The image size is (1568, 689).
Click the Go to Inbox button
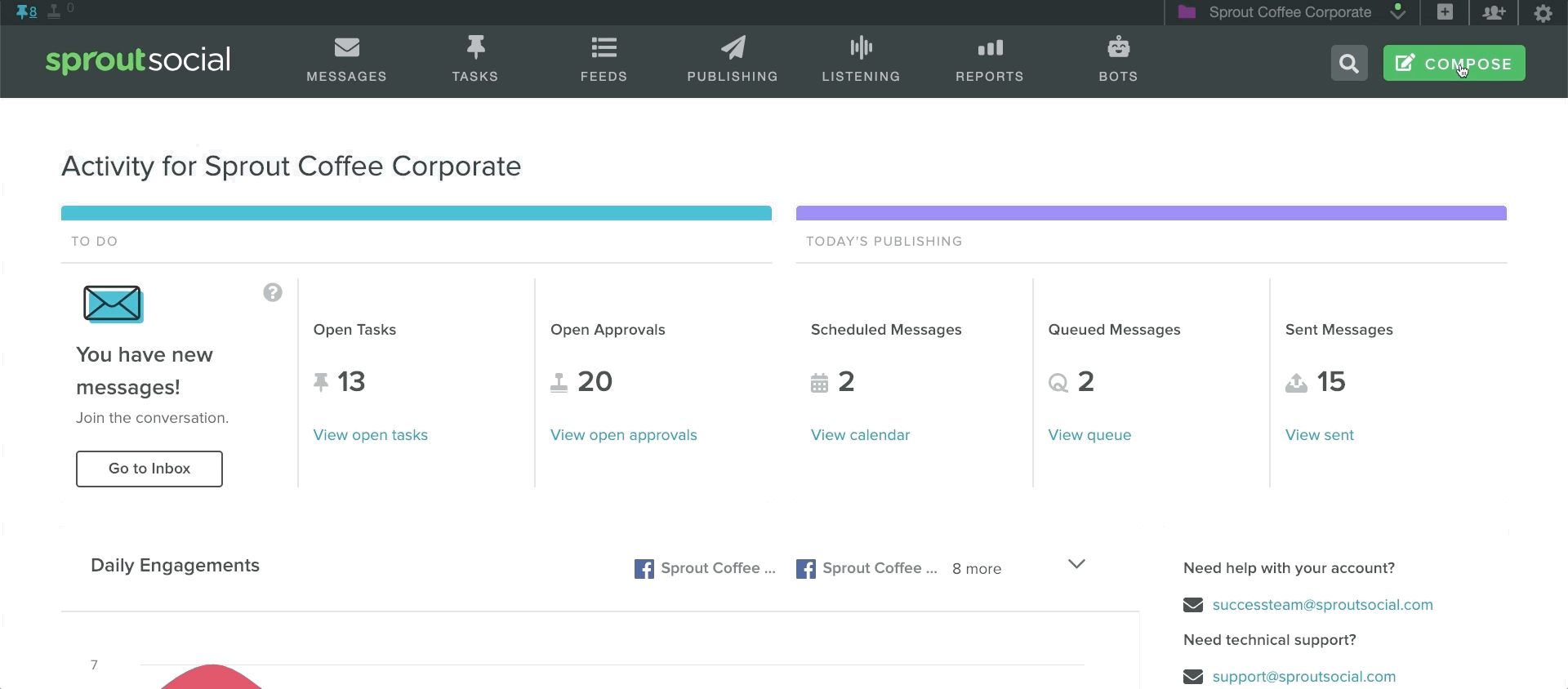coord(149,469)
